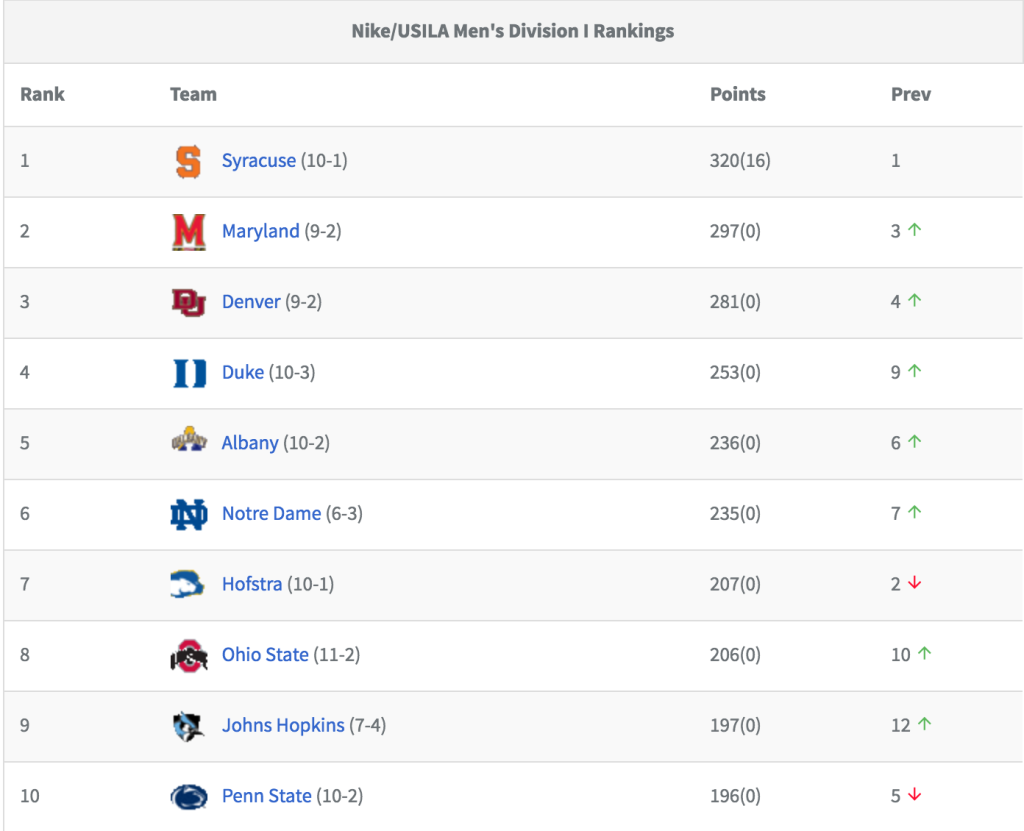The height and width of the screenshot is (831, 1024).
Task: Click the Points column header
Action: (738, 94)
